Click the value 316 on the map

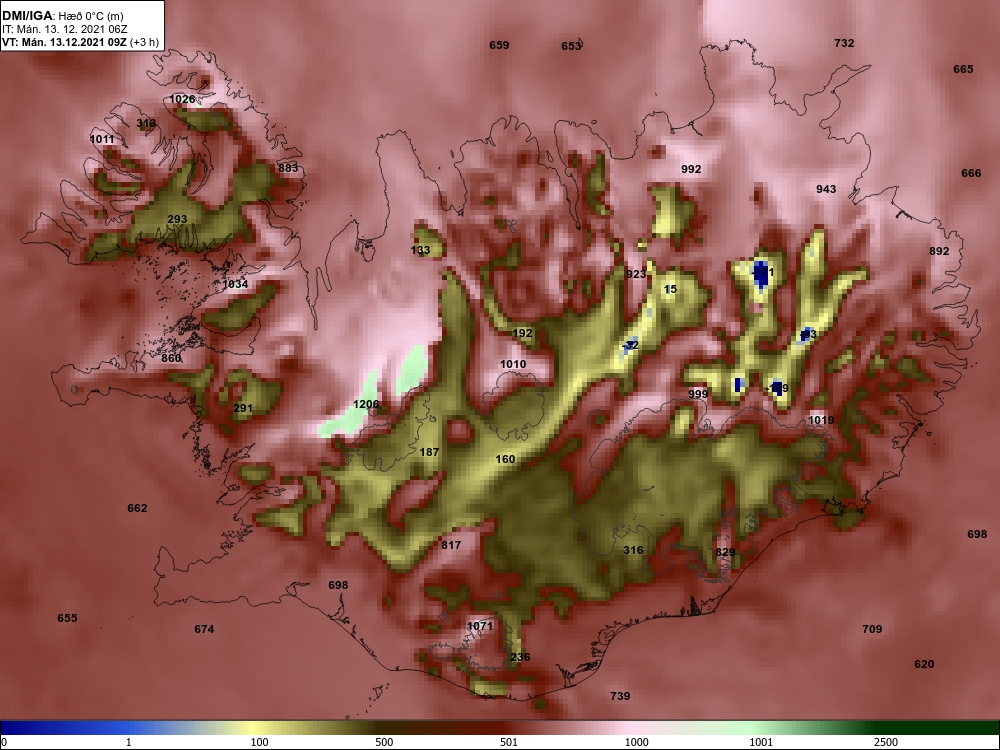tap(633, 550)
